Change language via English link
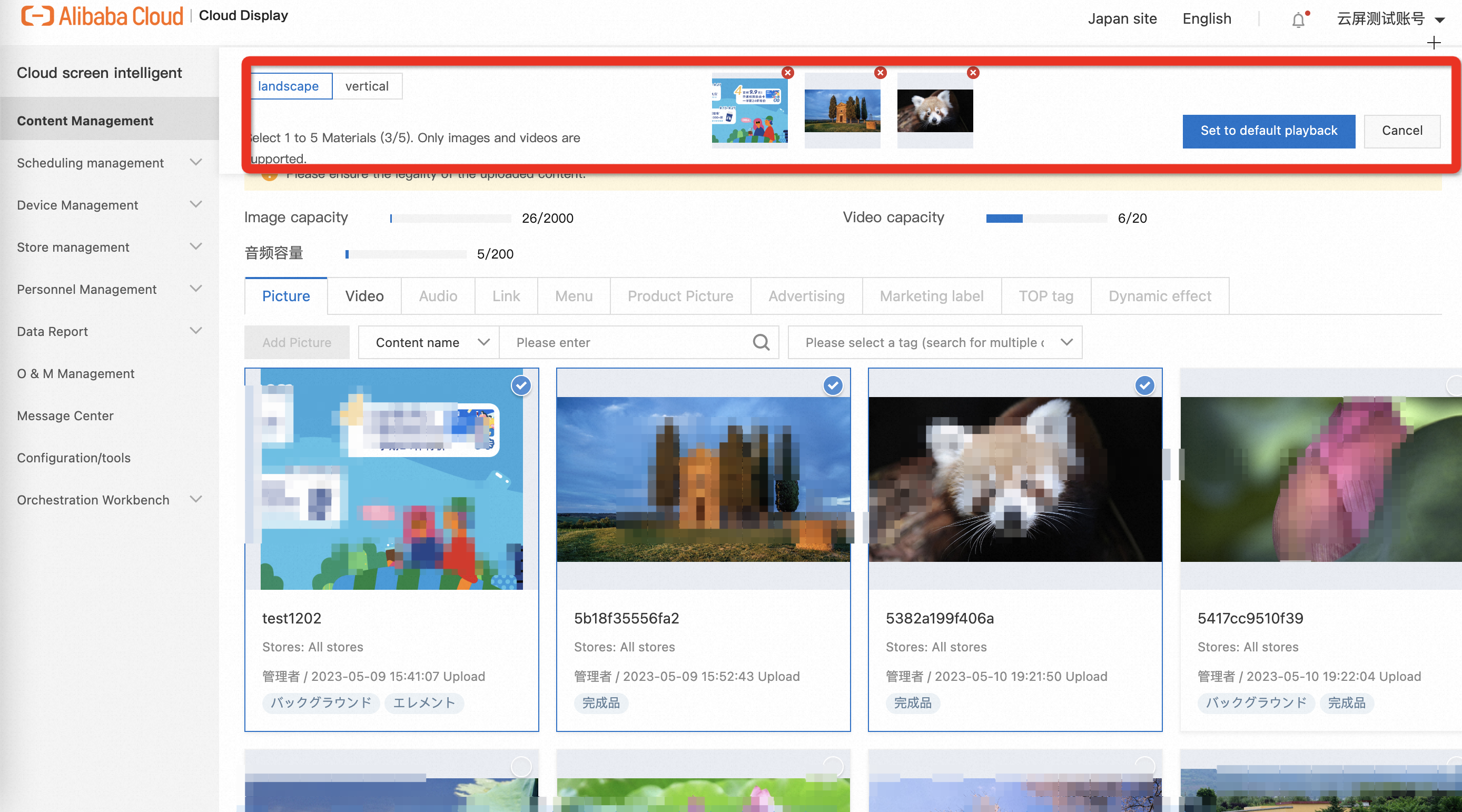This screenshot has height=812, width=1462. point(1207,19)
